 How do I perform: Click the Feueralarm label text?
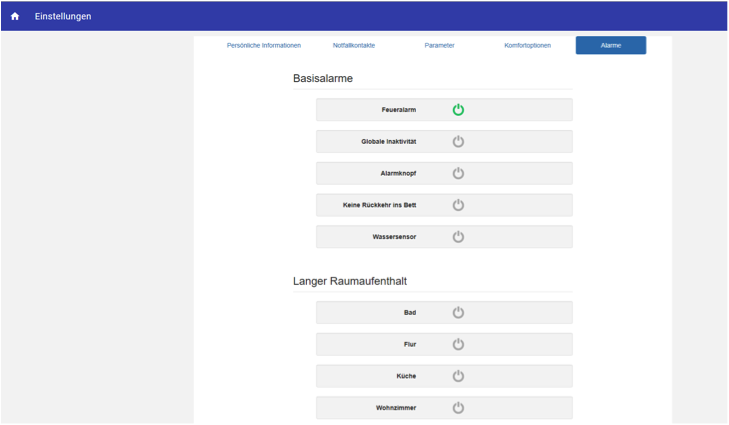pos(399,110)
